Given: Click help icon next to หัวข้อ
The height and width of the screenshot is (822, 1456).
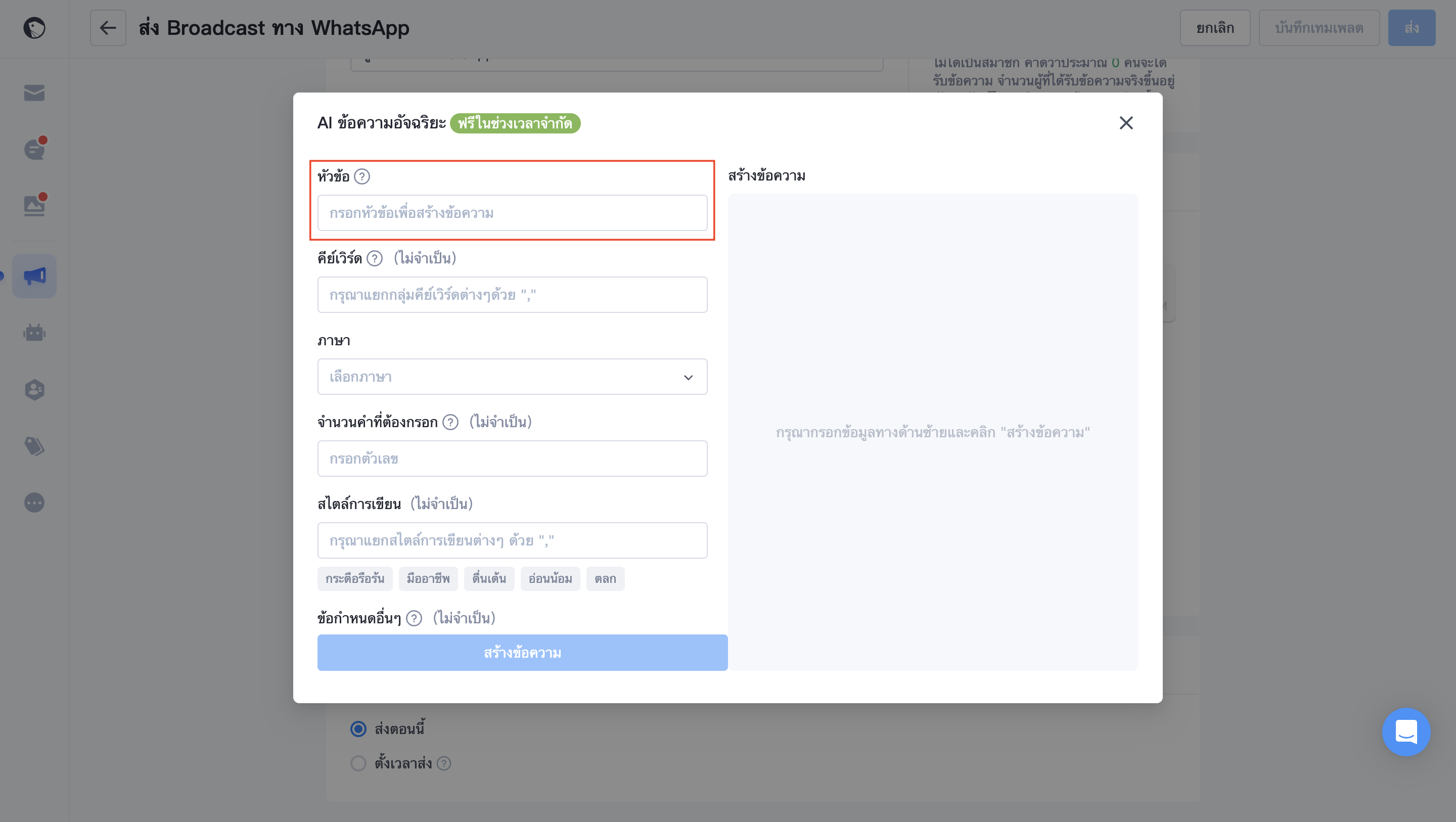Looking at the screenshot, I should [x=362, y=176].
